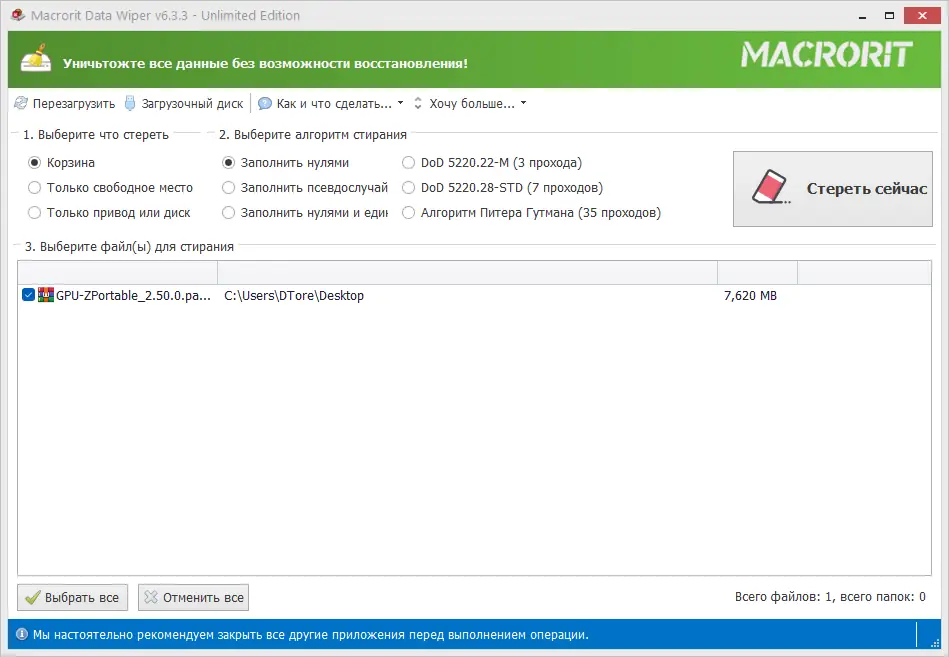Click the Macrorit app icon in the title bar

[x=18, y=15]
